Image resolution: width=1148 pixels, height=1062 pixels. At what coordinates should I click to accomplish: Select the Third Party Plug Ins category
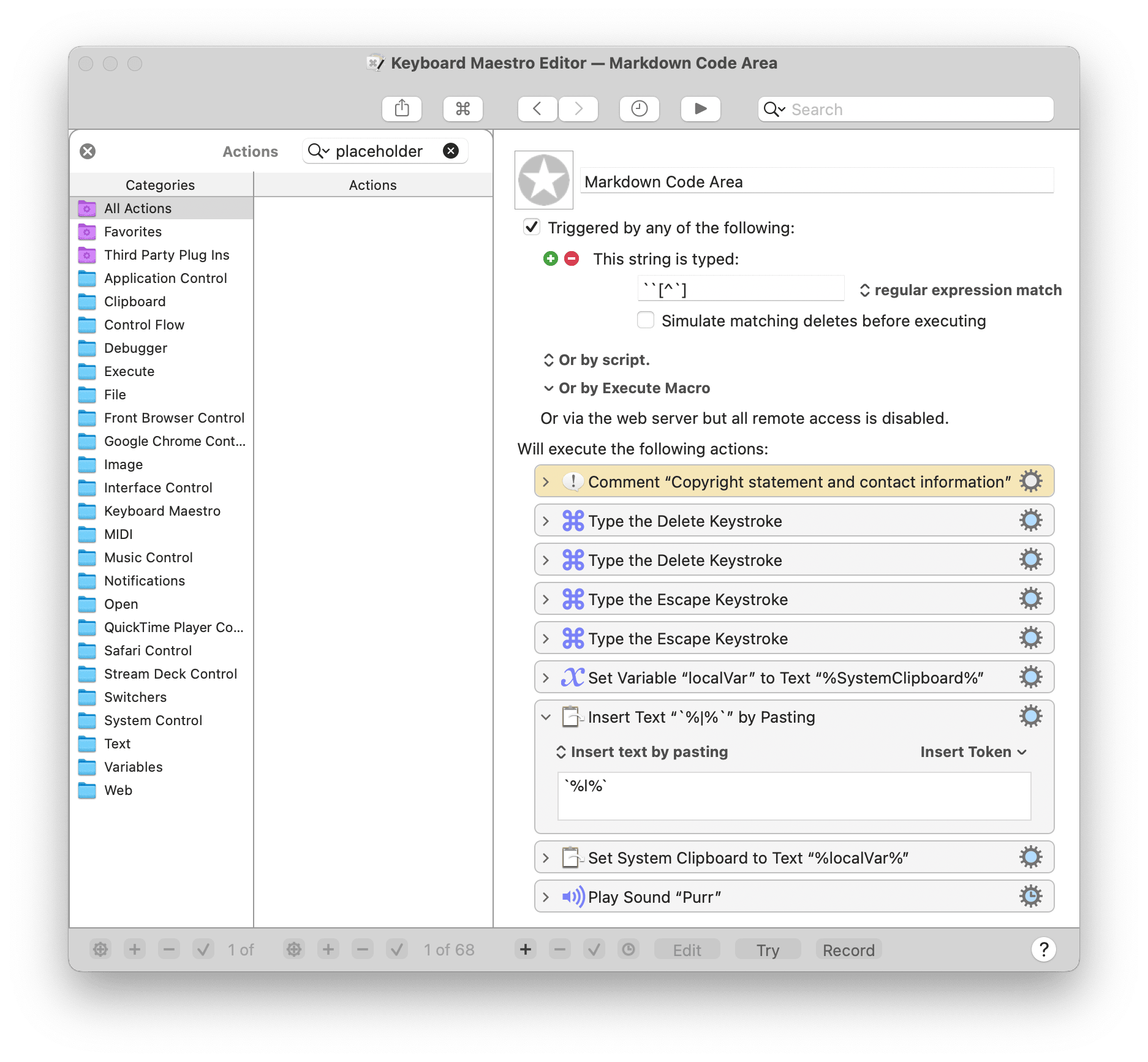click(161, 255)
